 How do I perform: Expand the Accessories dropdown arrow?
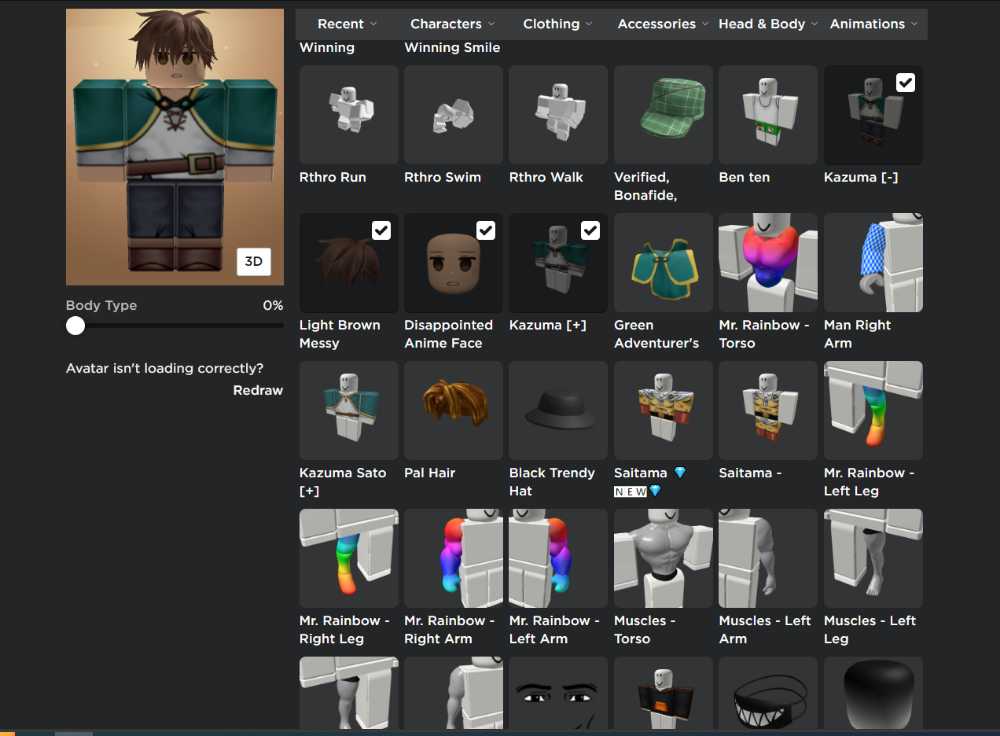pyautogui.click(x=705, y=24)
